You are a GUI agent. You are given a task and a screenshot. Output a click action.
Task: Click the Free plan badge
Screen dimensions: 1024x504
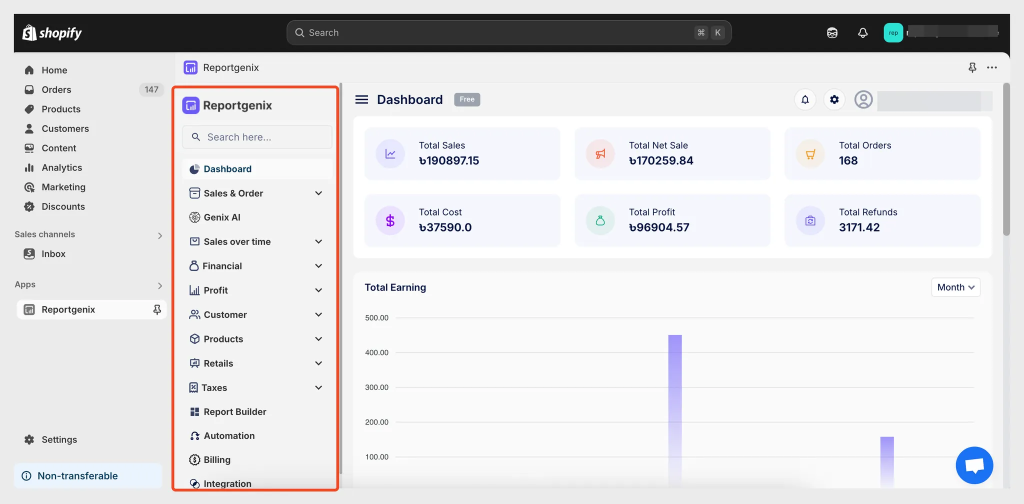pyautogui.click(x=467, y=99)
